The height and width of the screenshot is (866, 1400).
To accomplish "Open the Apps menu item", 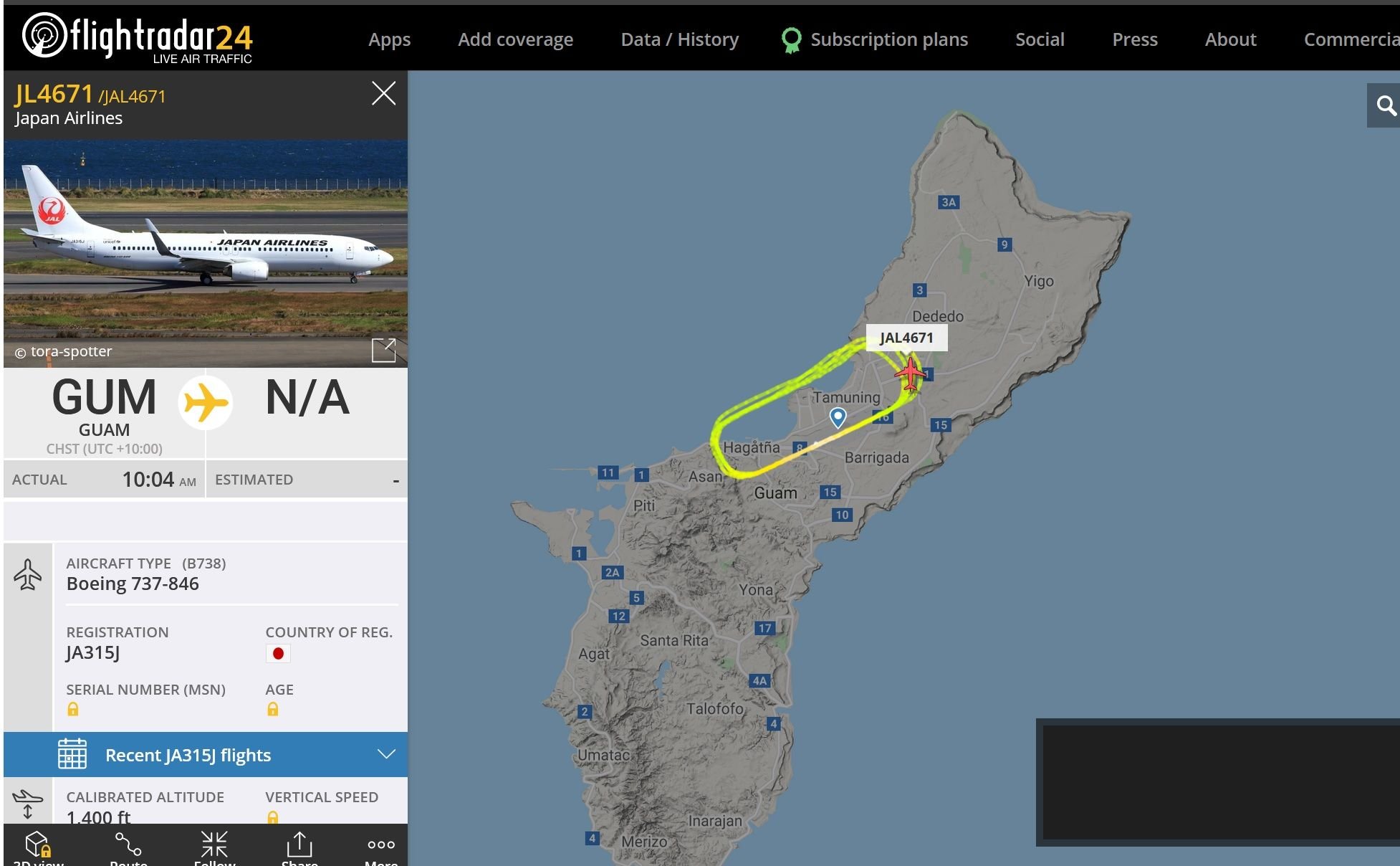I will tap(389, 39).
